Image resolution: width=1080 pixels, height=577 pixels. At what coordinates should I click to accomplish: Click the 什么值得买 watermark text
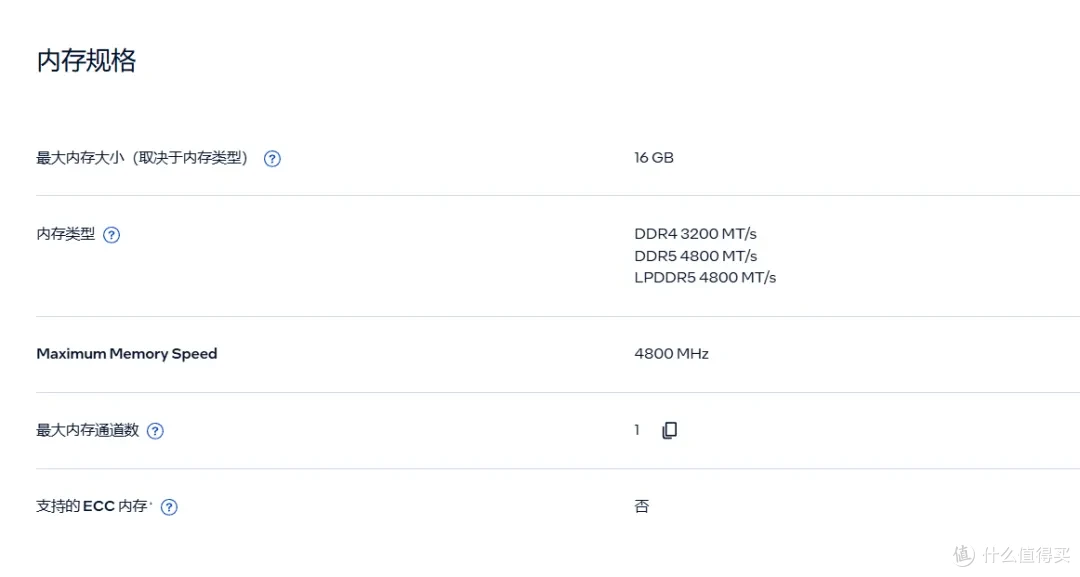[1026, 555]
